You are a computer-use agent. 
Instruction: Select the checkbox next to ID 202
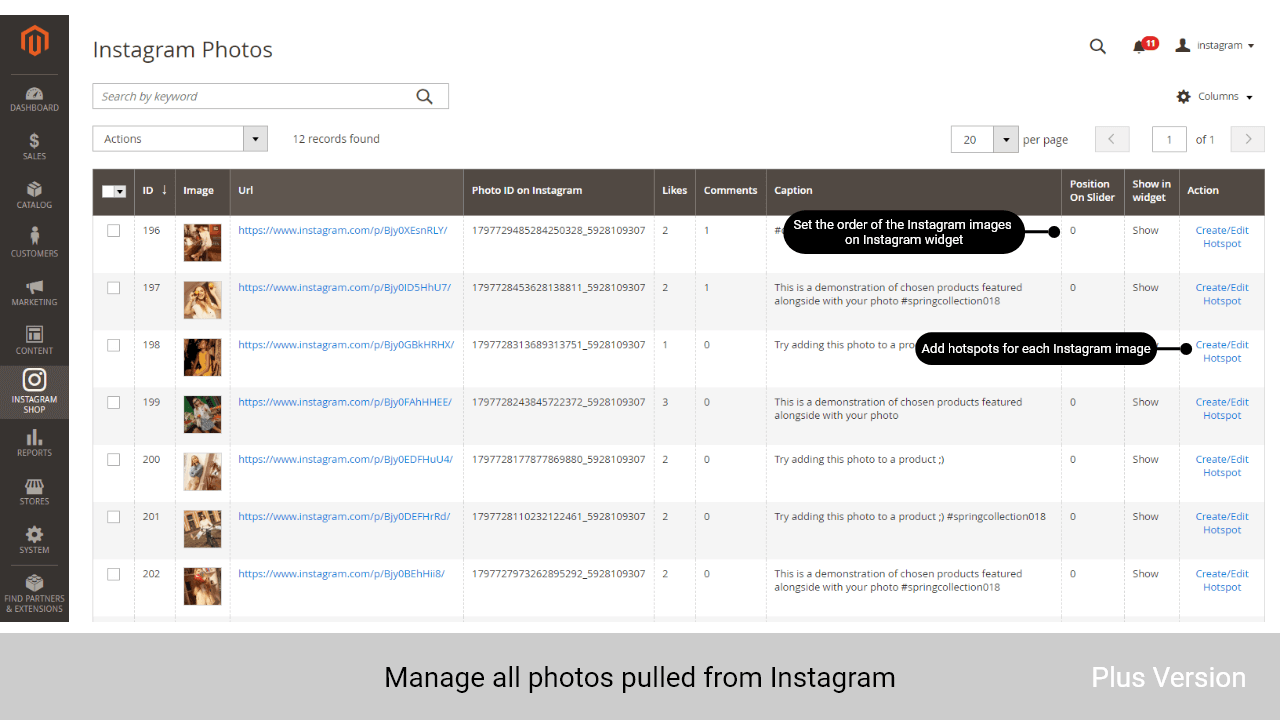point(113,574)
